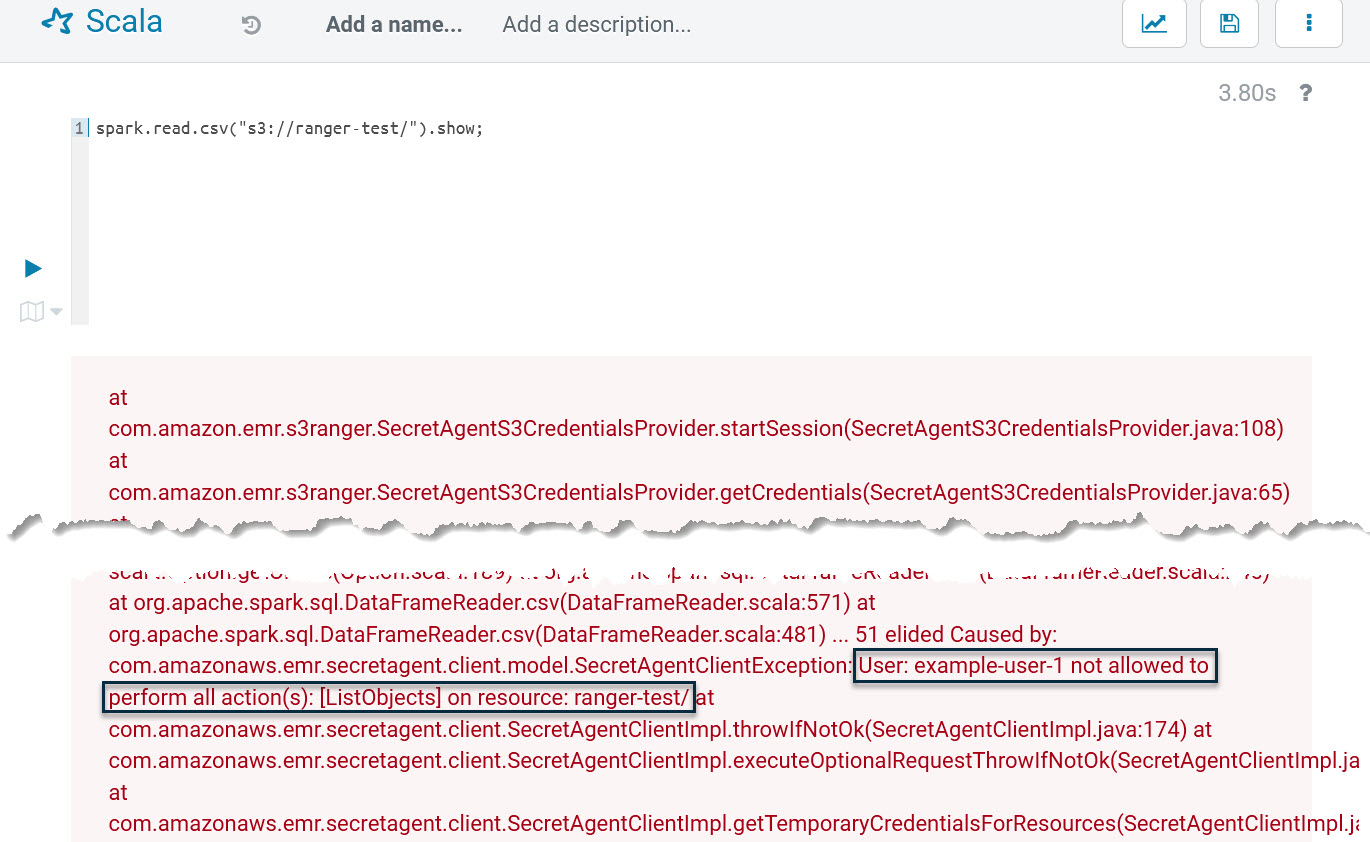Click the 'Add a description...' field
This screenshot has height=842, width=1370.
pos(596,25)
